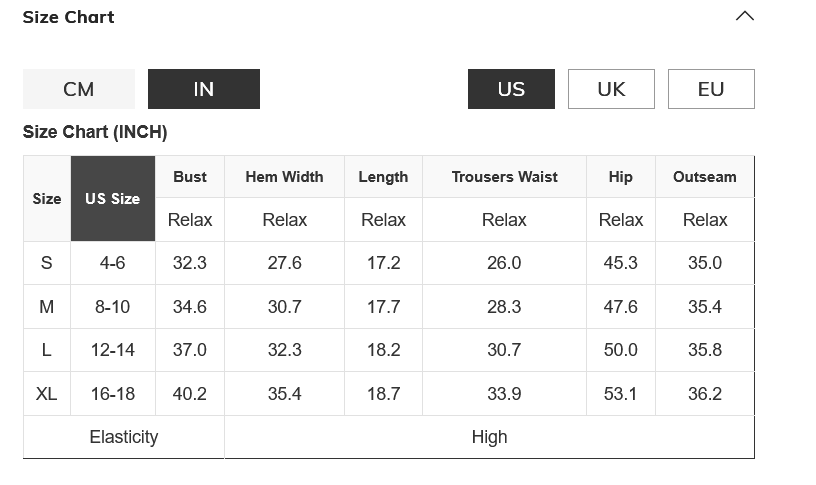
Task: Choose US sizing region
Action: tap(511, 89)
